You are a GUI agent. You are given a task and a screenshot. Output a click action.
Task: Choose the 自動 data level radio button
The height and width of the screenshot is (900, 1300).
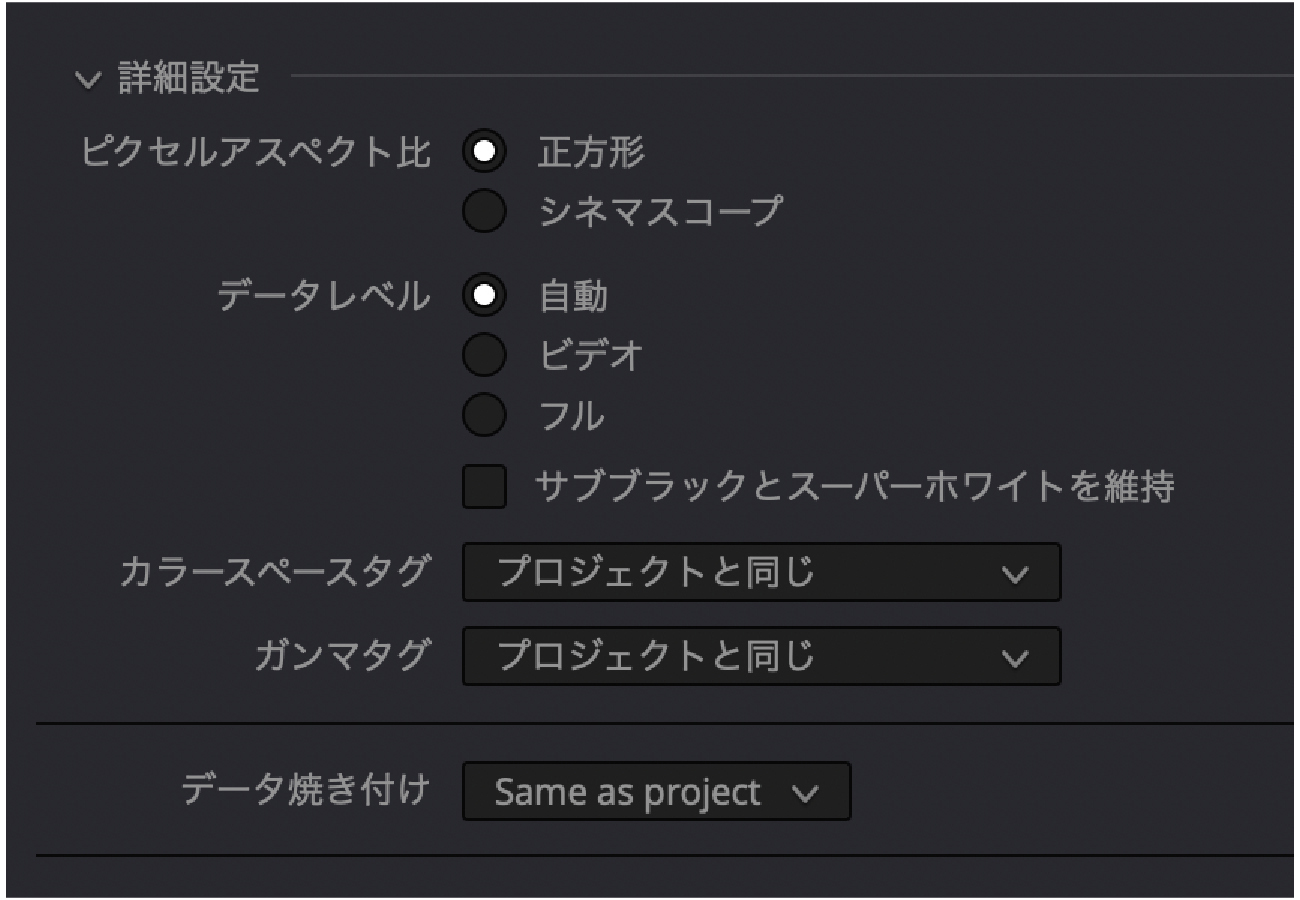pos(484,296)
